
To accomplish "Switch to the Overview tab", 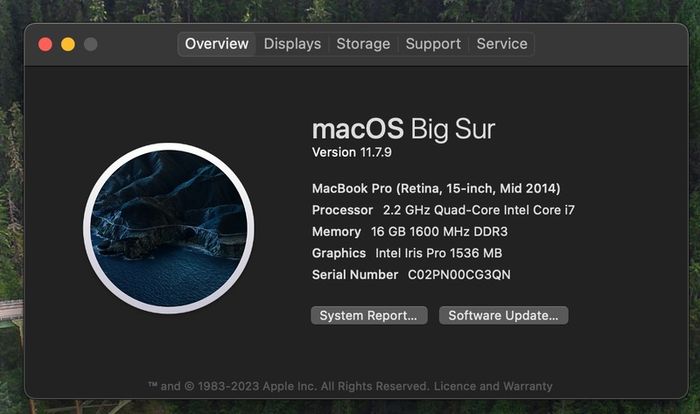I will coord(217,44).
